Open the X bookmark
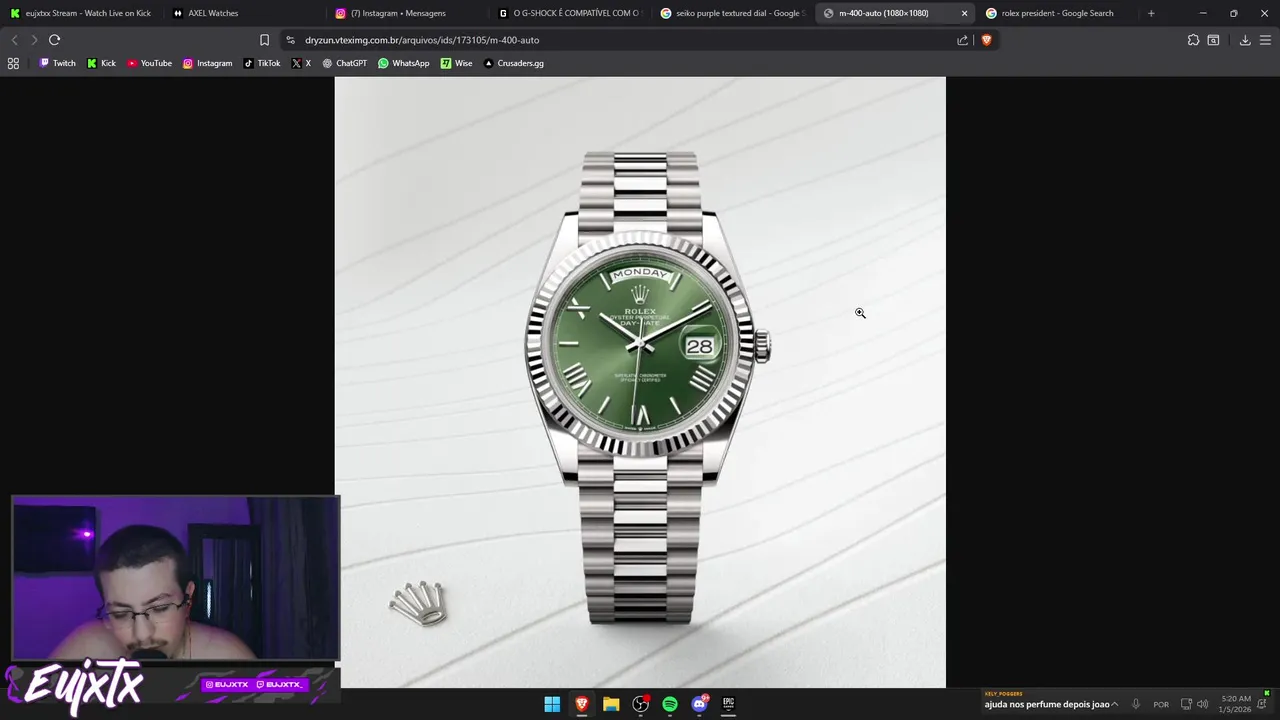The image size is (1280, 720). (x=301, y=63)
